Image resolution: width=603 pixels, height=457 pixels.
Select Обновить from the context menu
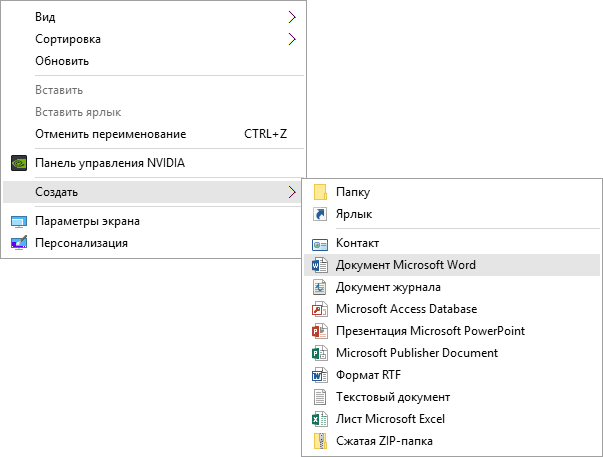tap(62, 61)
